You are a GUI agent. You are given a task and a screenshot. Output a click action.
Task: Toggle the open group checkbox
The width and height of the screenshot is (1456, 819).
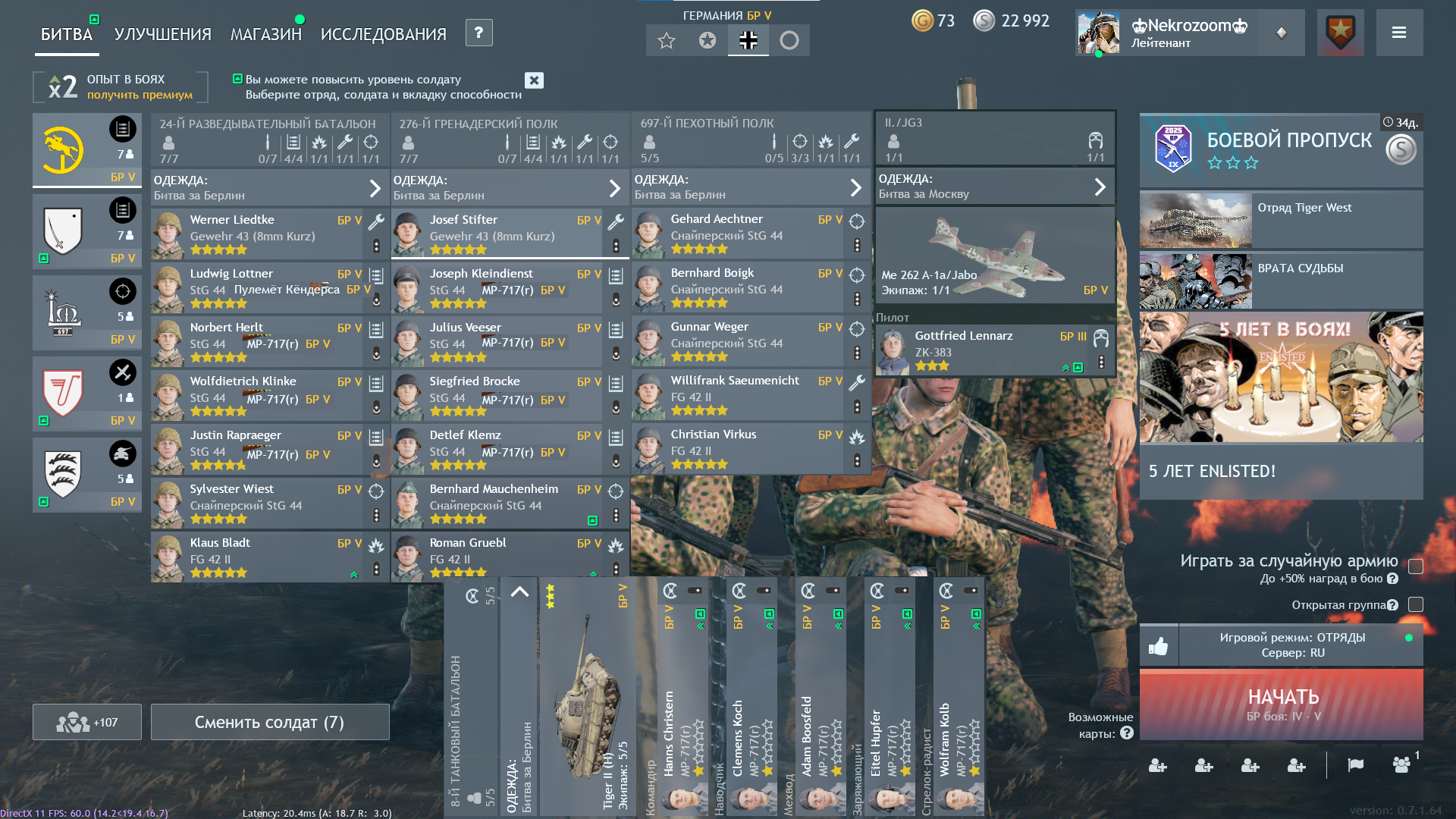pyautogui.click(x=1415, y=604)
